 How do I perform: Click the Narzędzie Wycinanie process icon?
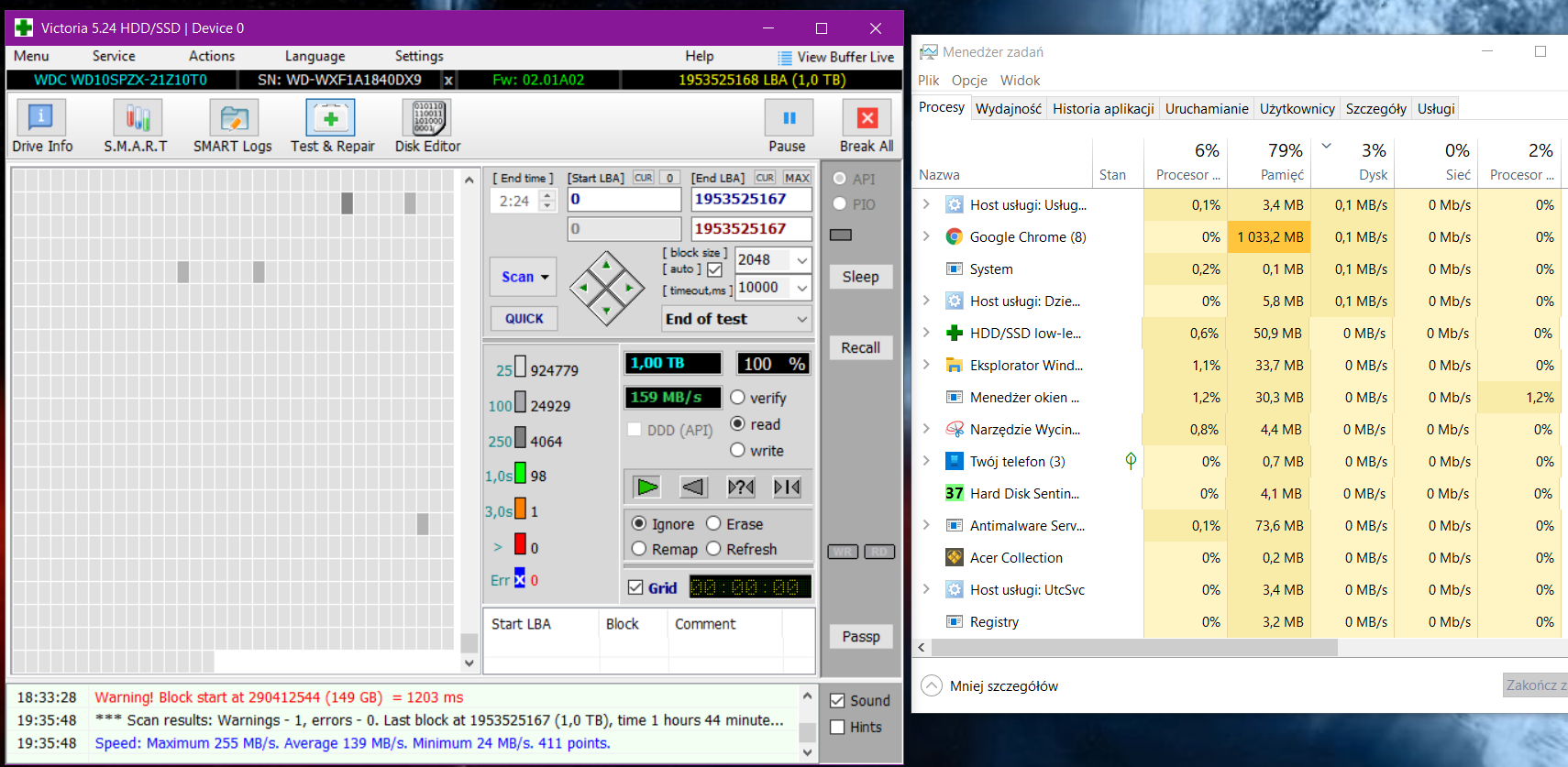955,429
